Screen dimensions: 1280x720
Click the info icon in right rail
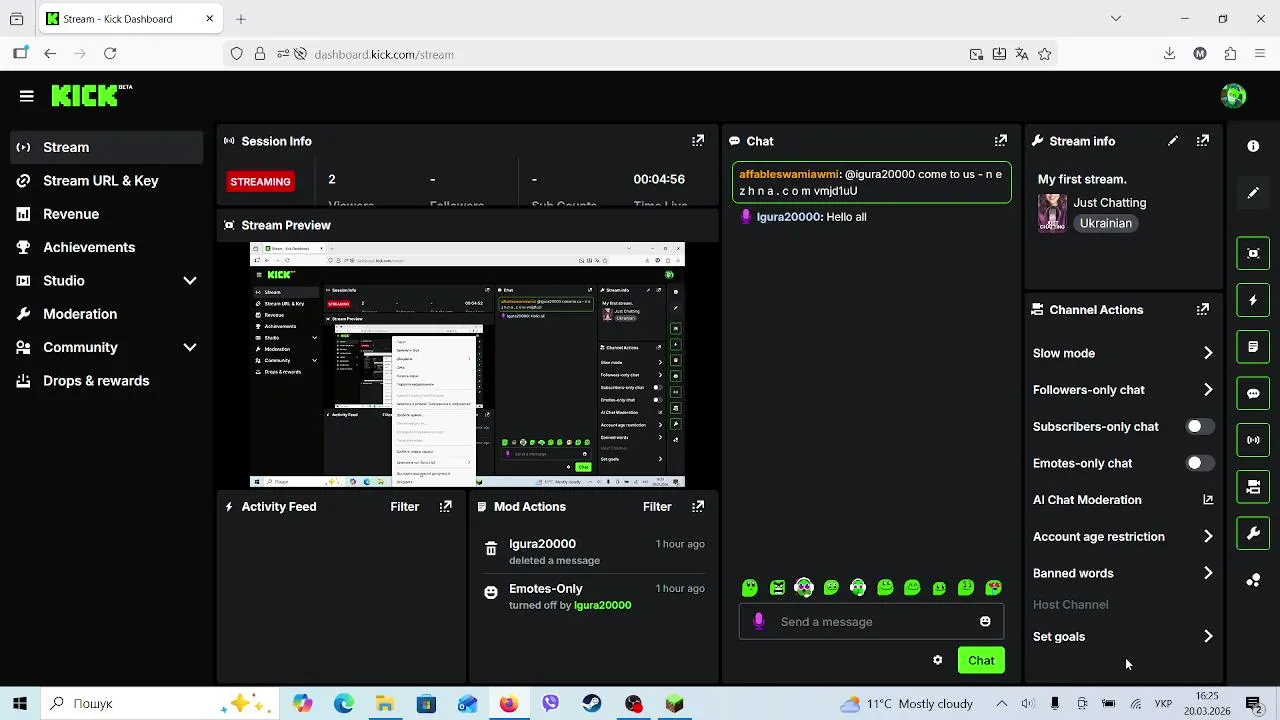pyautogui.click(x=1253, y=146)
